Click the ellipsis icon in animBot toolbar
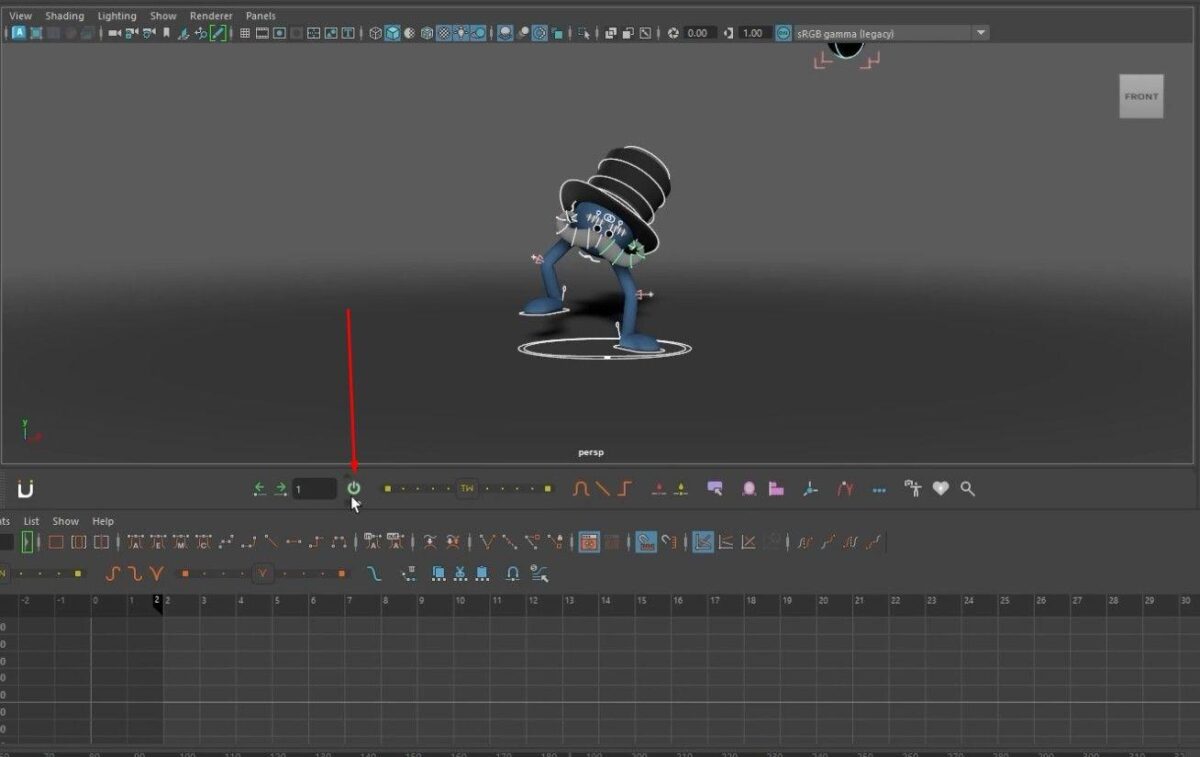1200x757 pixels. [879, 488]
